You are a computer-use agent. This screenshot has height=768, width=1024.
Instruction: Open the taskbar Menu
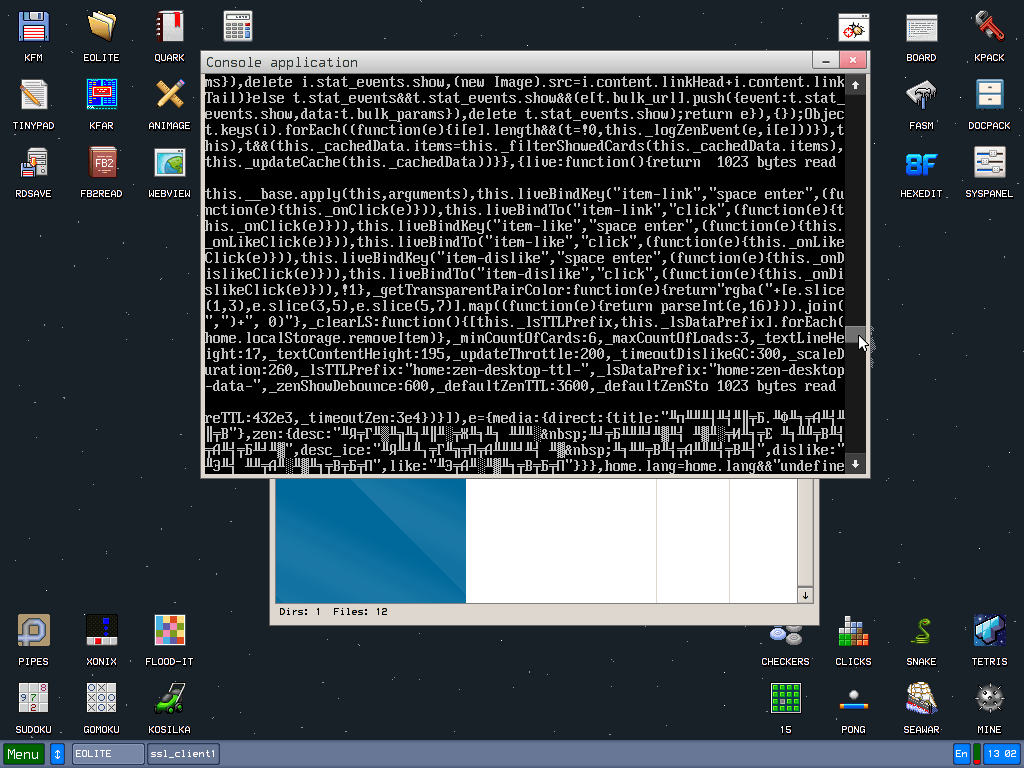22,753
